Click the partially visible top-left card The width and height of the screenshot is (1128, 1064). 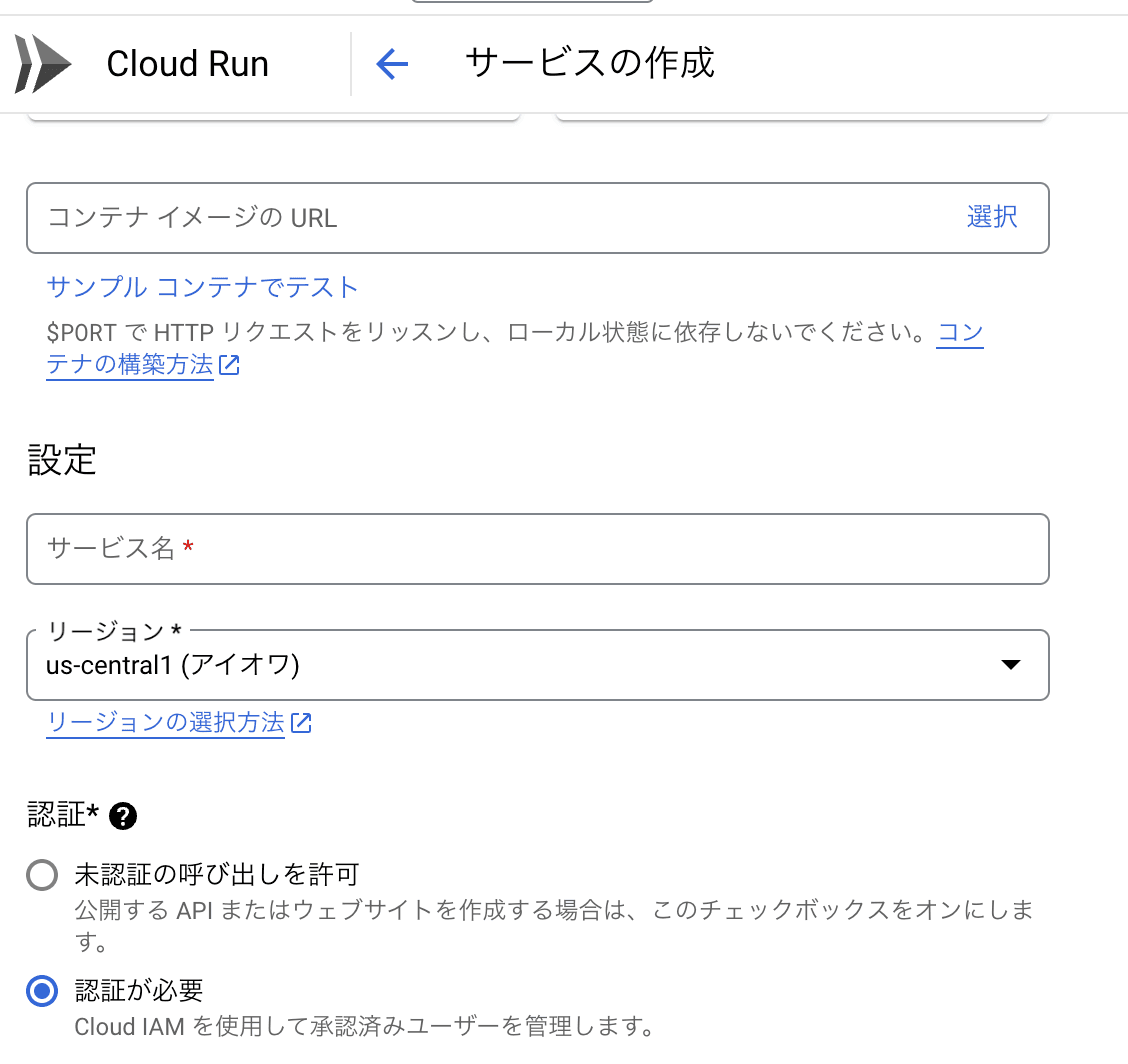272,117
